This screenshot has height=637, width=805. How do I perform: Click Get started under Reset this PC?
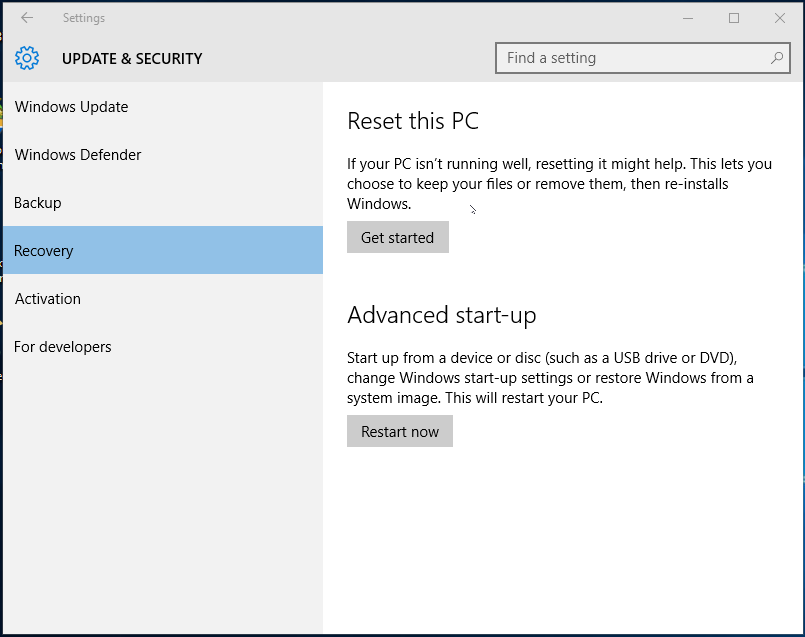(x=398, y=237)
